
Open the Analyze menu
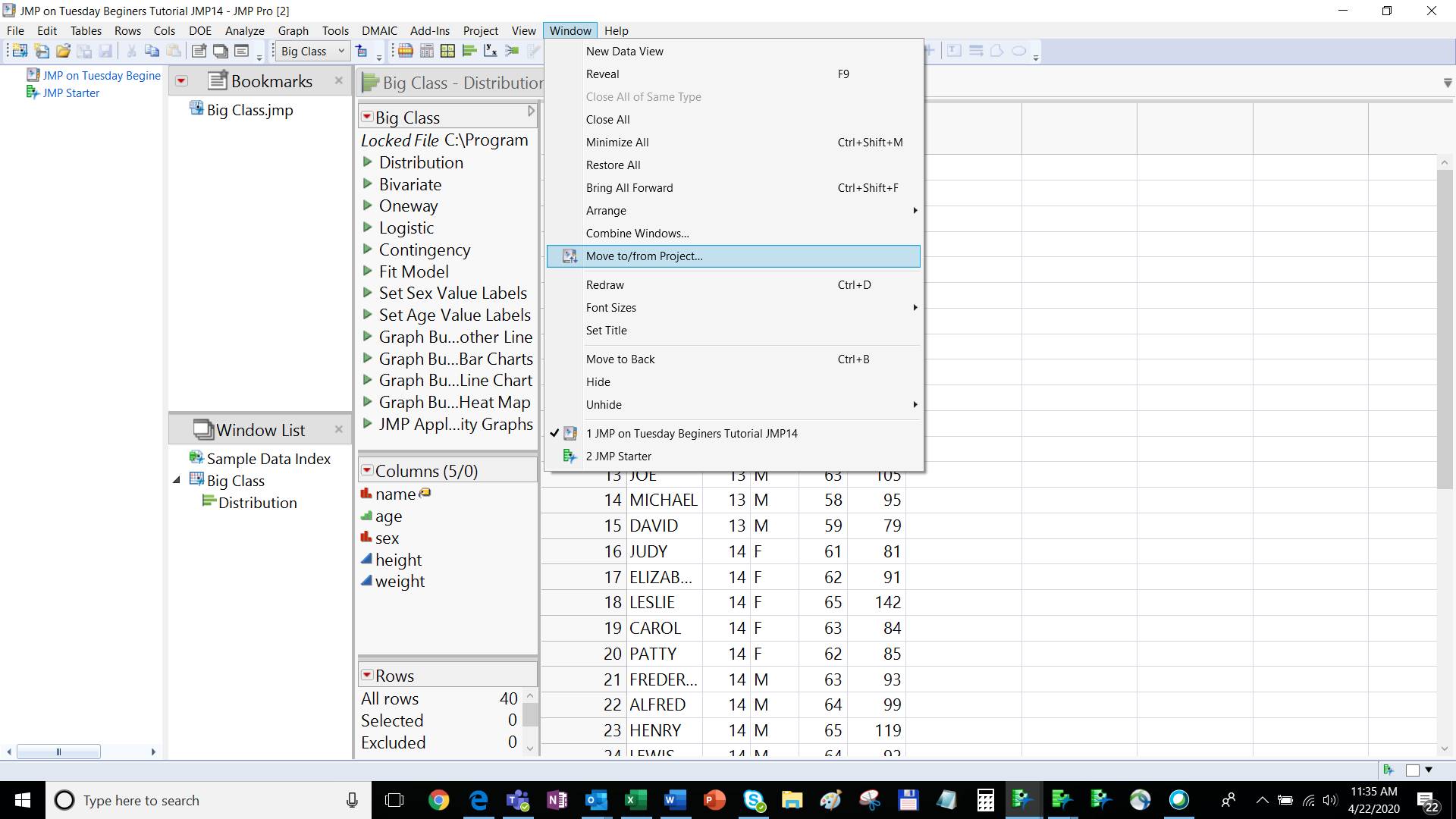244,30
